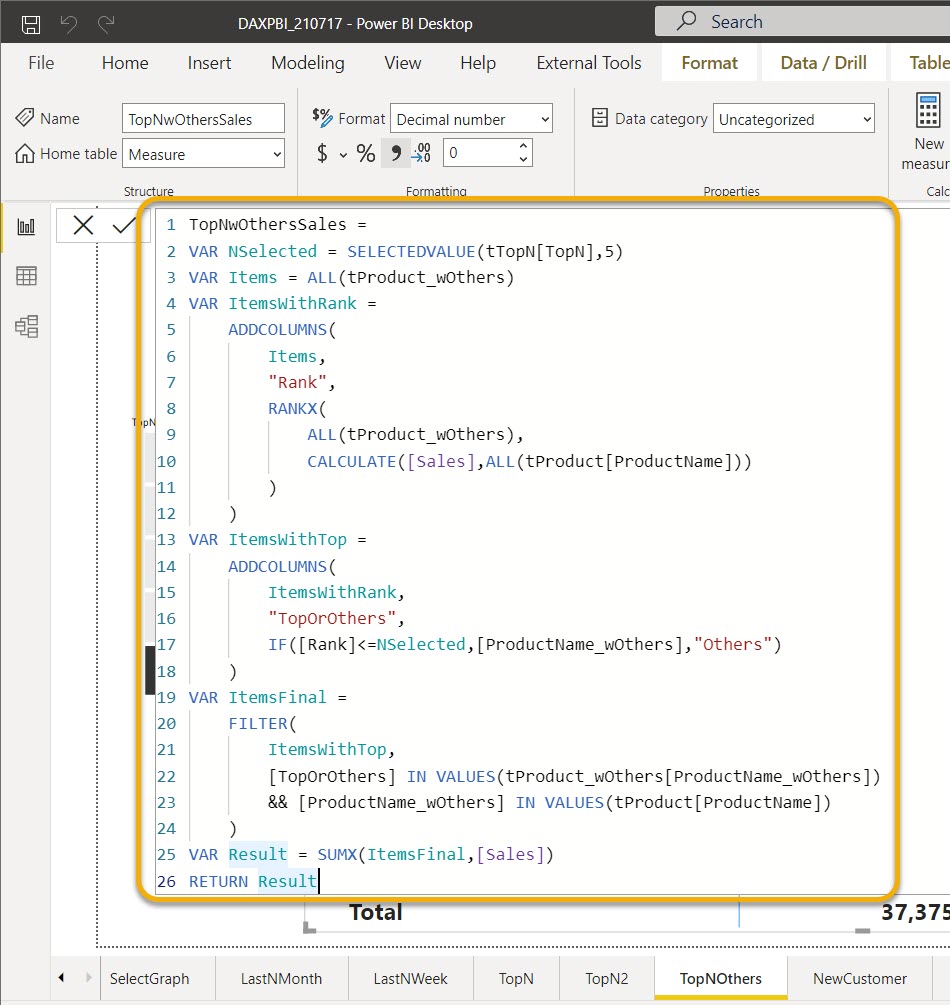Toggle thousands separator comma button
This screenshot has height=1005, width=950.
(x=396, y=153)
